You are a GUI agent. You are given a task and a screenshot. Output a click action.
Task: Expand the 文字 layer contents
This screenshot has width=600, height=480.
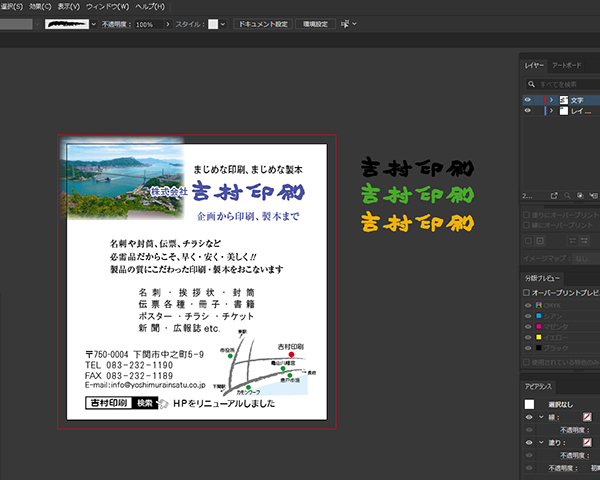551,100
